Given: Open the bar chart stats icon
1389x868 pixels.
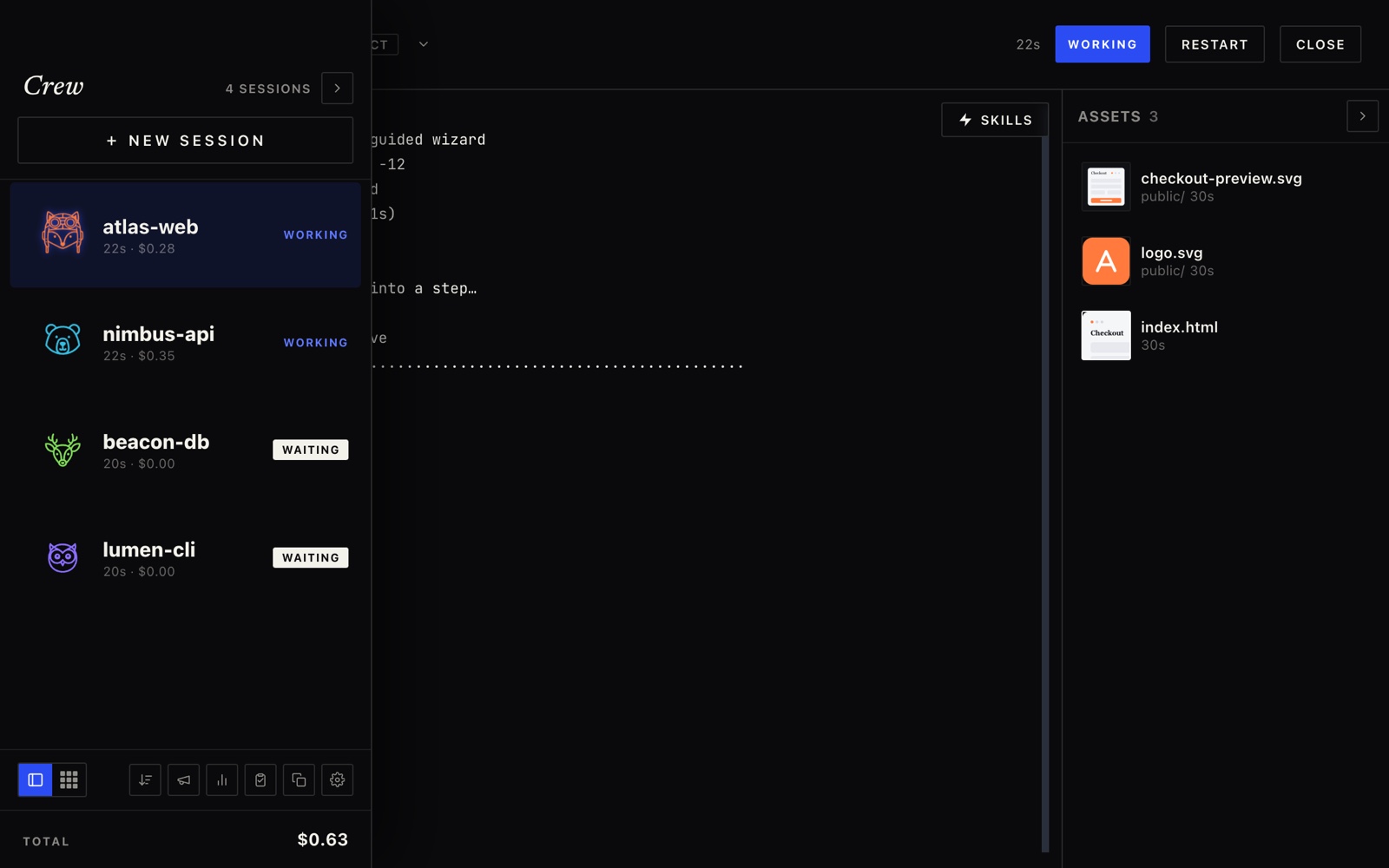Looking at the screenshot, I should pyautogui.click(x=222, y=779).
